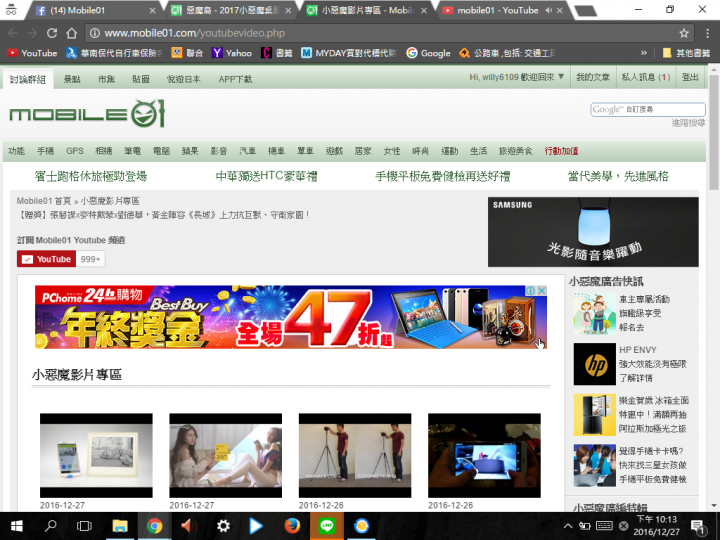Go back using the back arrow
720x540 pixels.
[x=12, y=33]
